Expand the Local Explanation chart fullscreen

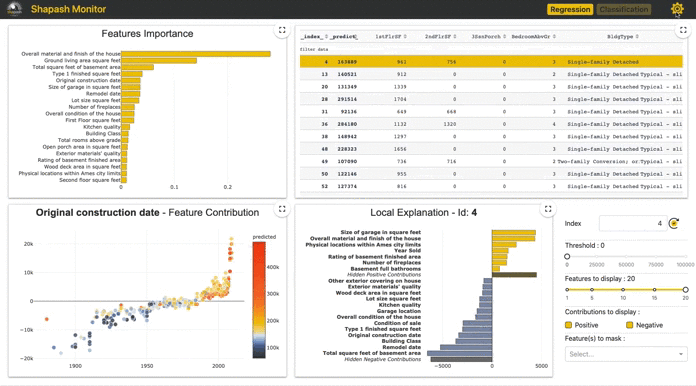pyautogui.click(x=548, y=209)
